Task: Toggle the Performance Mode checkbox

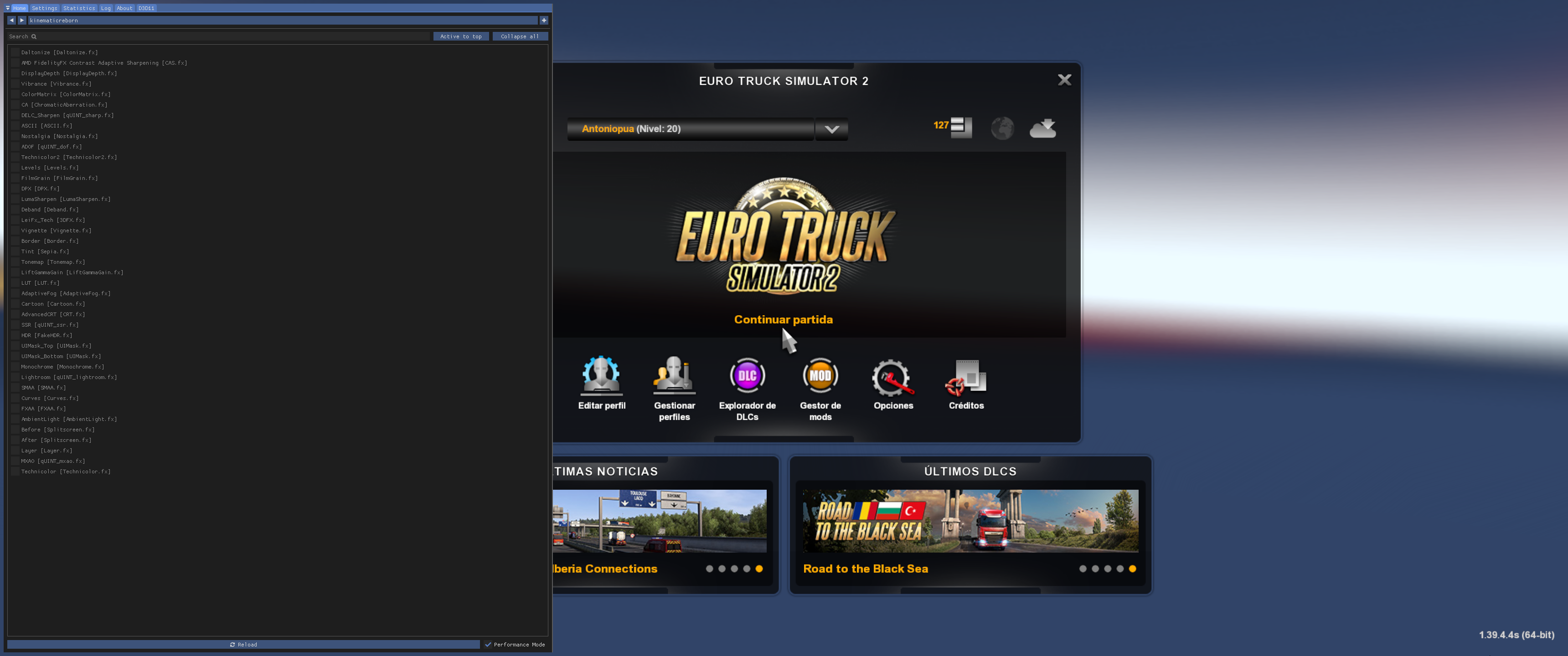Action: 488,645
